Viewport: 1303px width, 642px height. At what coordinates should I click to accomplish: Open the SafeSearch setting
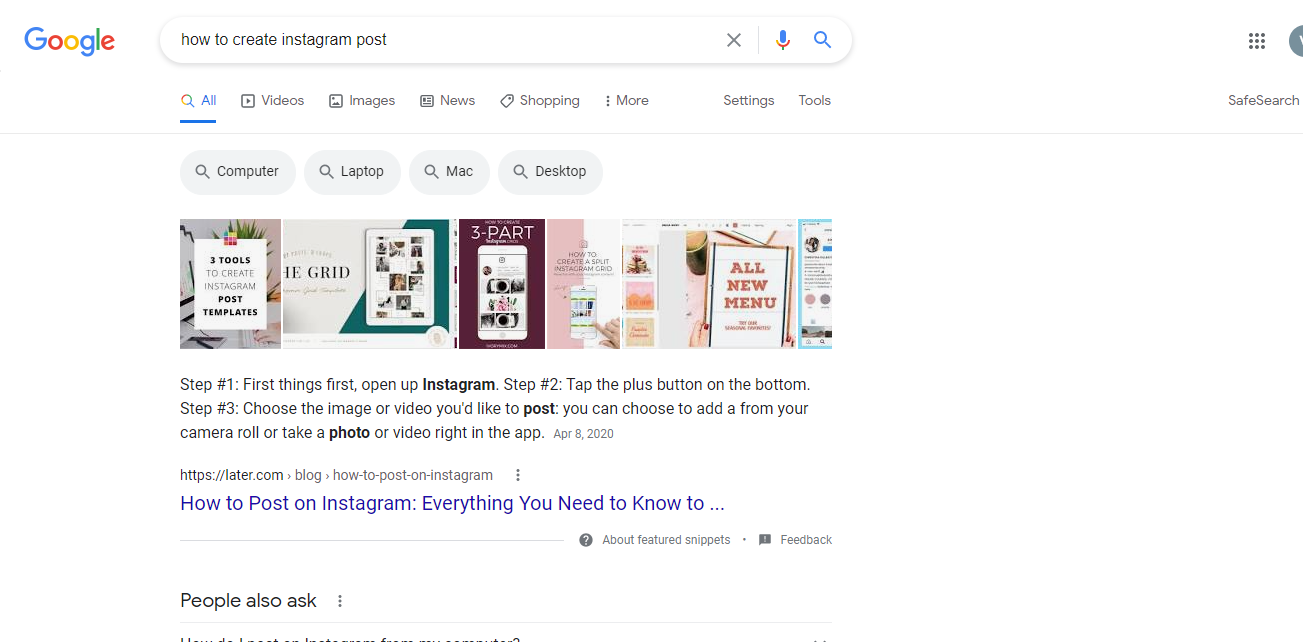pos(1264,101)
